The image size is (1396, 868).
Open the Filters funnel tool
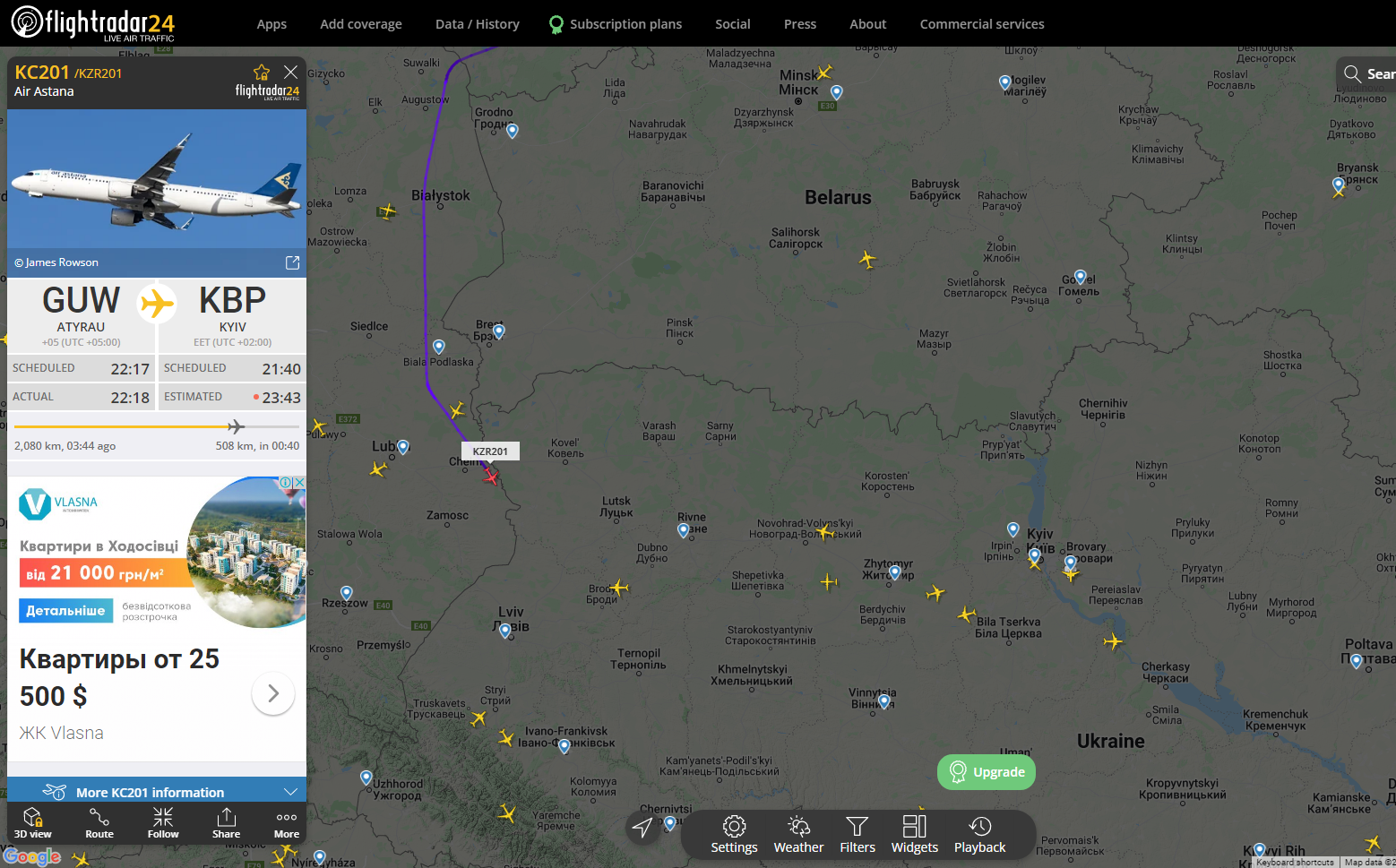point(857,834)
